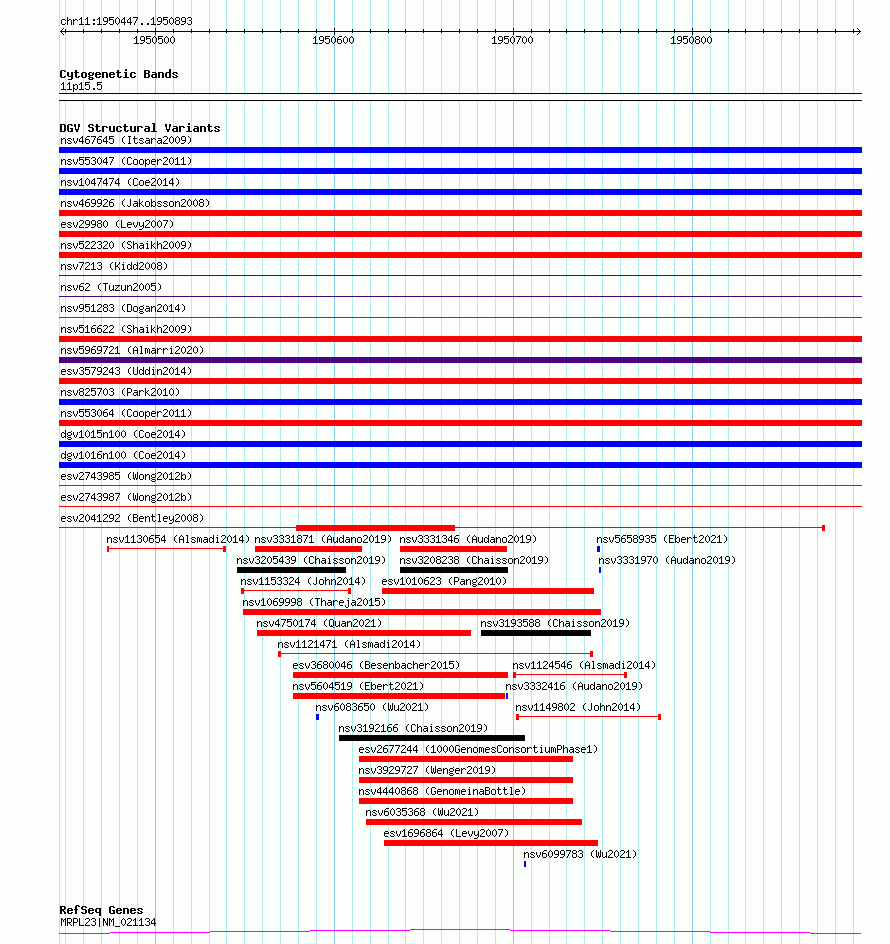Click esv2677244 (1000GenomesConsortiumPhase1) label
890x944 pixels.
(478, 750)
